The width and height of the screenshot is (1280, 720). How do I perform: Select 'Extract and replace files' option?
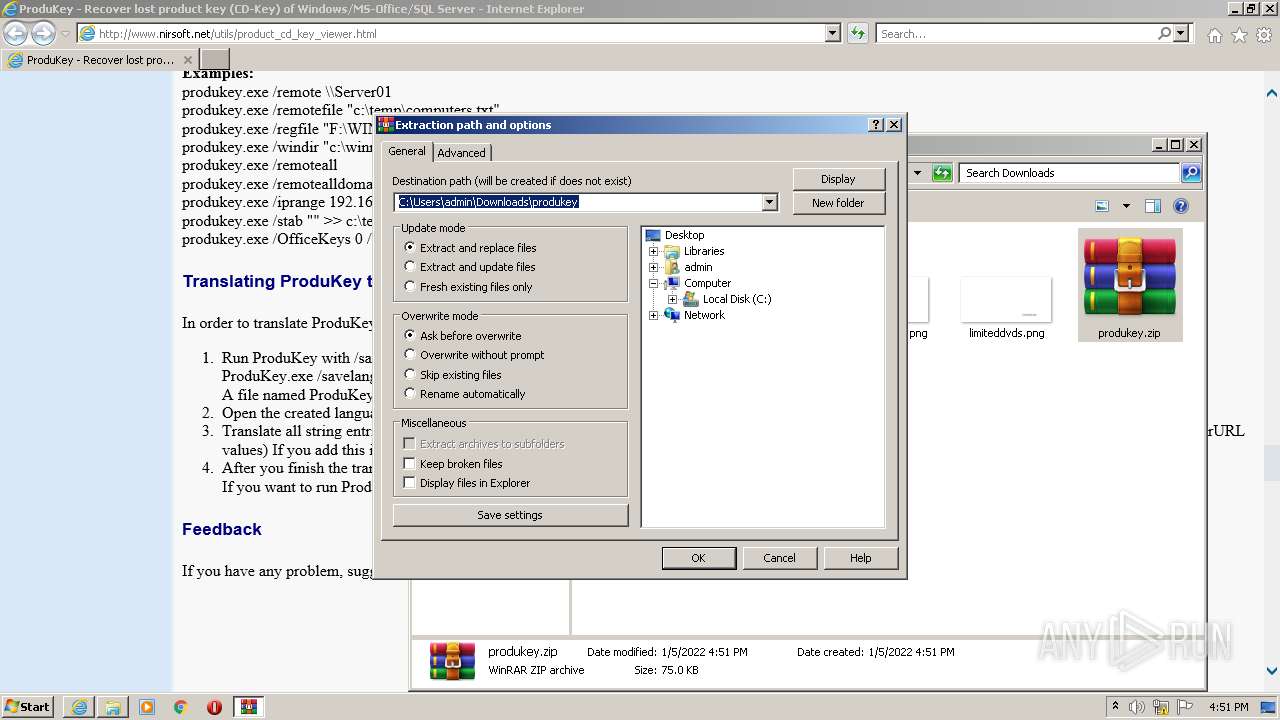tap(470, 248)
